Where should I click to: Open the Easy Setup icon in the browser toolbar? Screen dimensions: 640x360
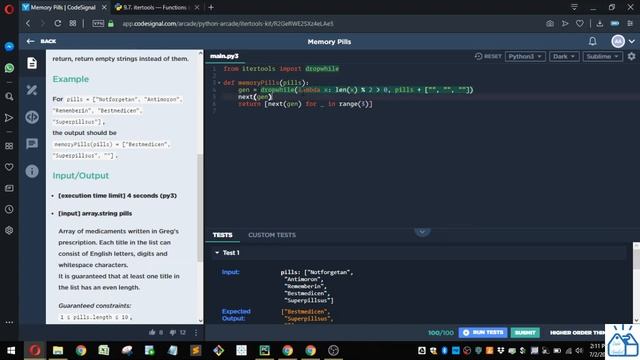630,24
